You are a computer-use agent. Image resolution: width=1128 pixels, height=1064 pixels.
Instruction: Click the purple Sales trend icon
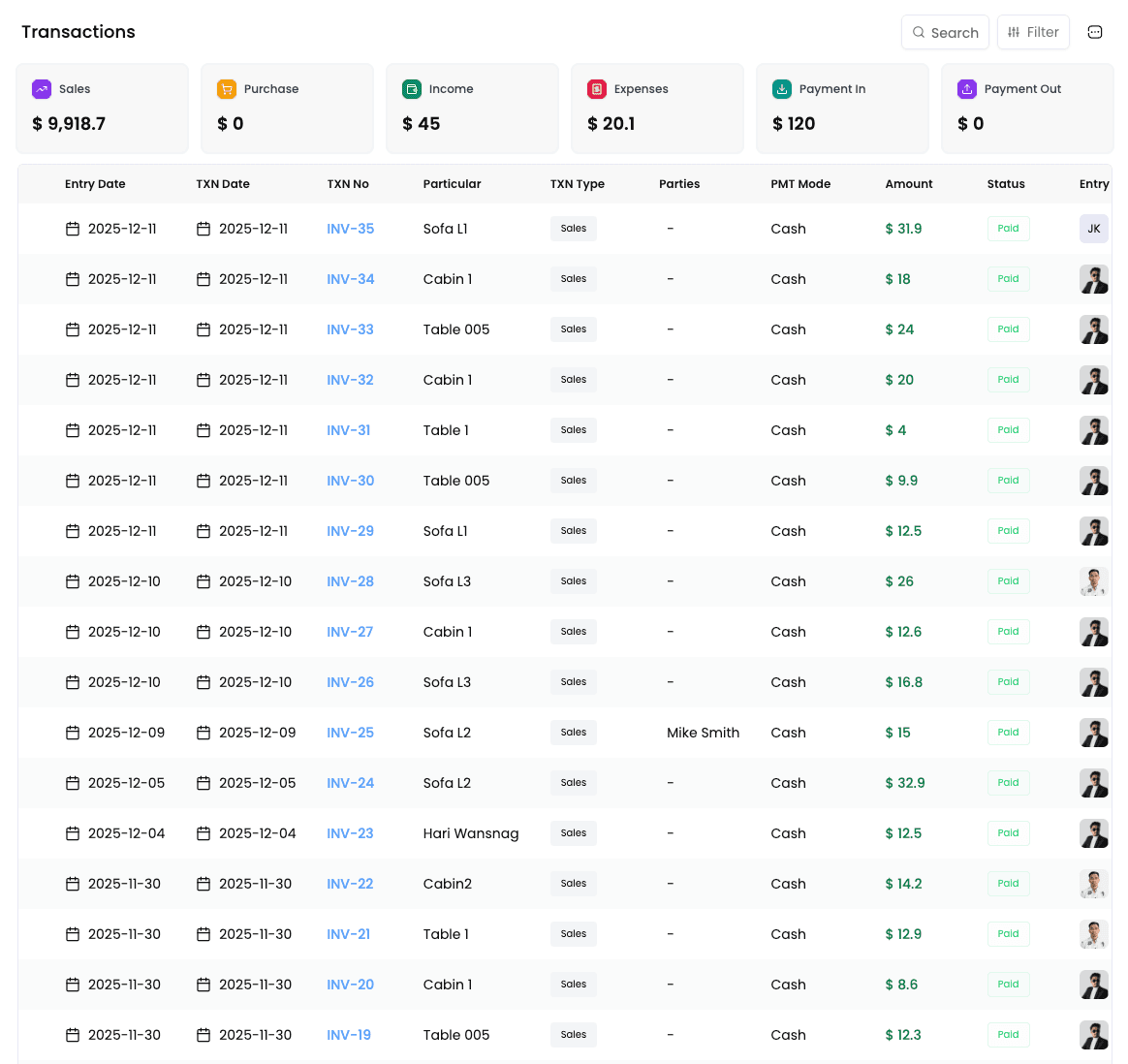[x=42, y=89]
